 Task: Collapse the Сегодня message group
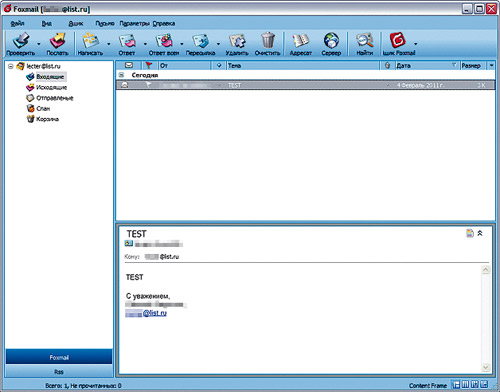point(121,75)
